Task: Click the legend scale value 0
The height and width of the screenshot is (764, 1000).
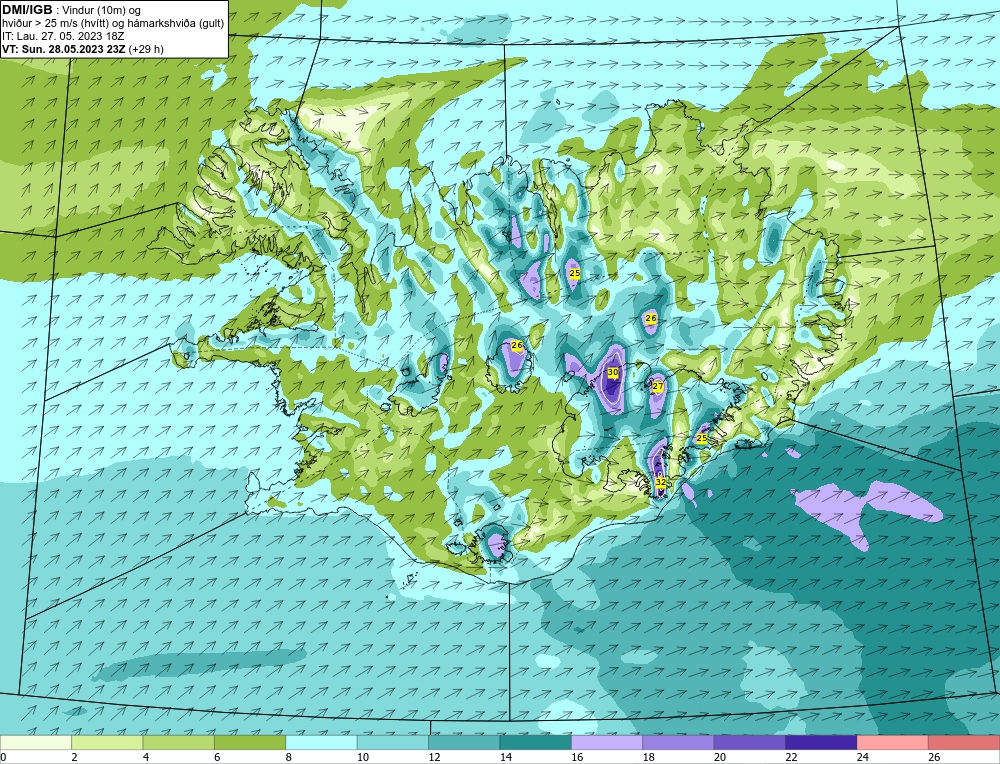Action: (3, 757)
